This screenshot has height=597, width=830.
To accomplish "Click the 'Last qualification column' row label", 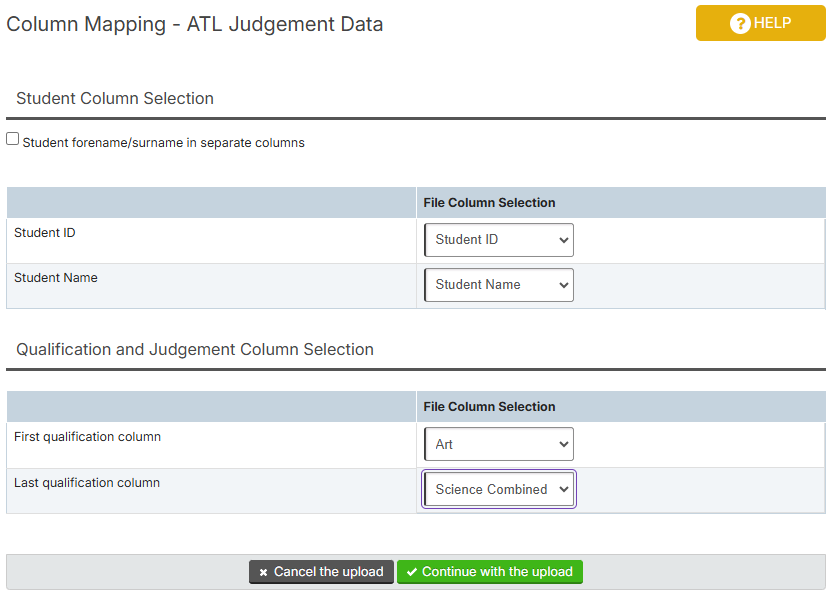I will click(87, 483).
